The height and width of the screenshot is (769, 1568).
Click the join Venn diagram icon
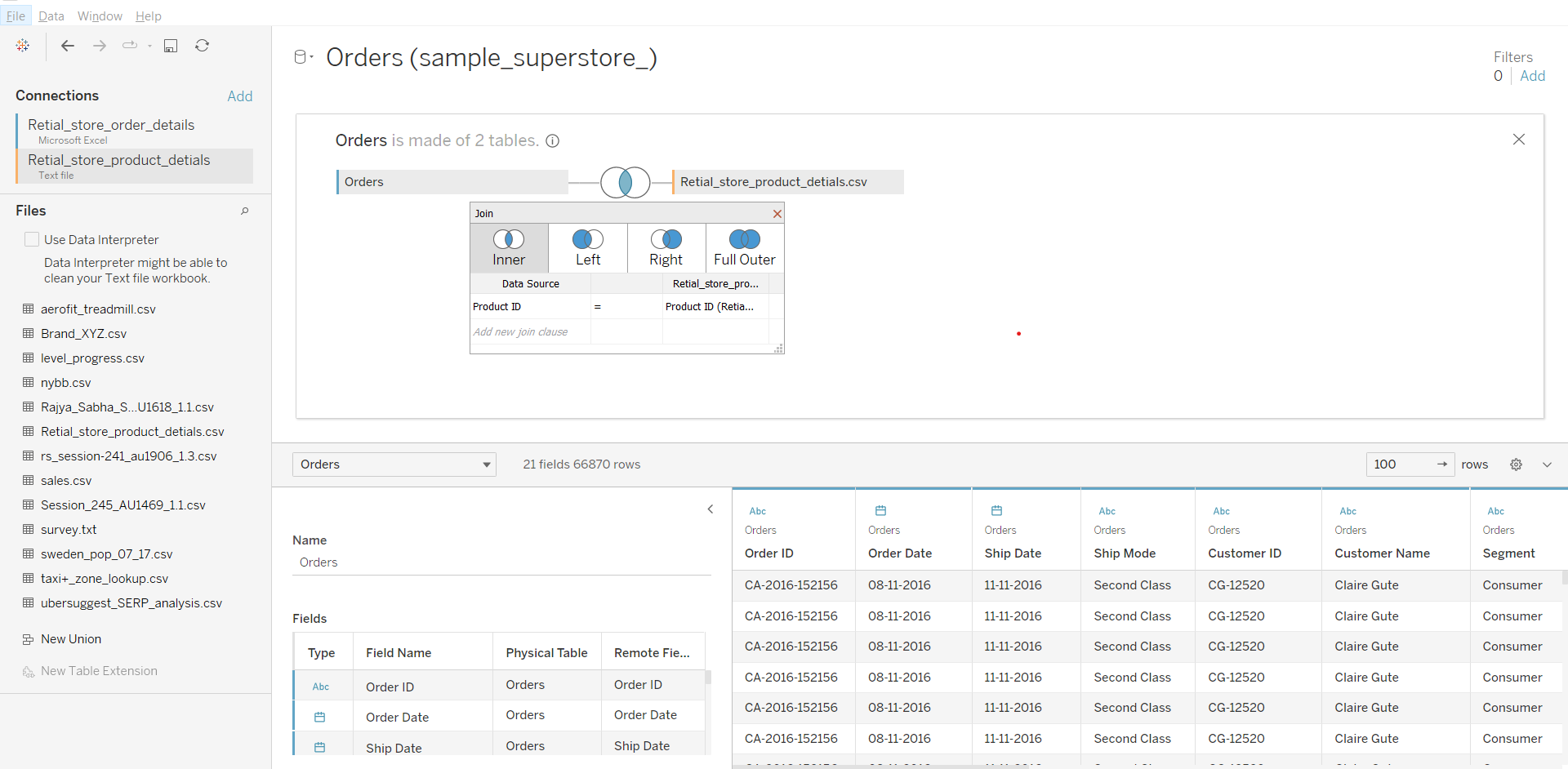[x=625, y=182]
